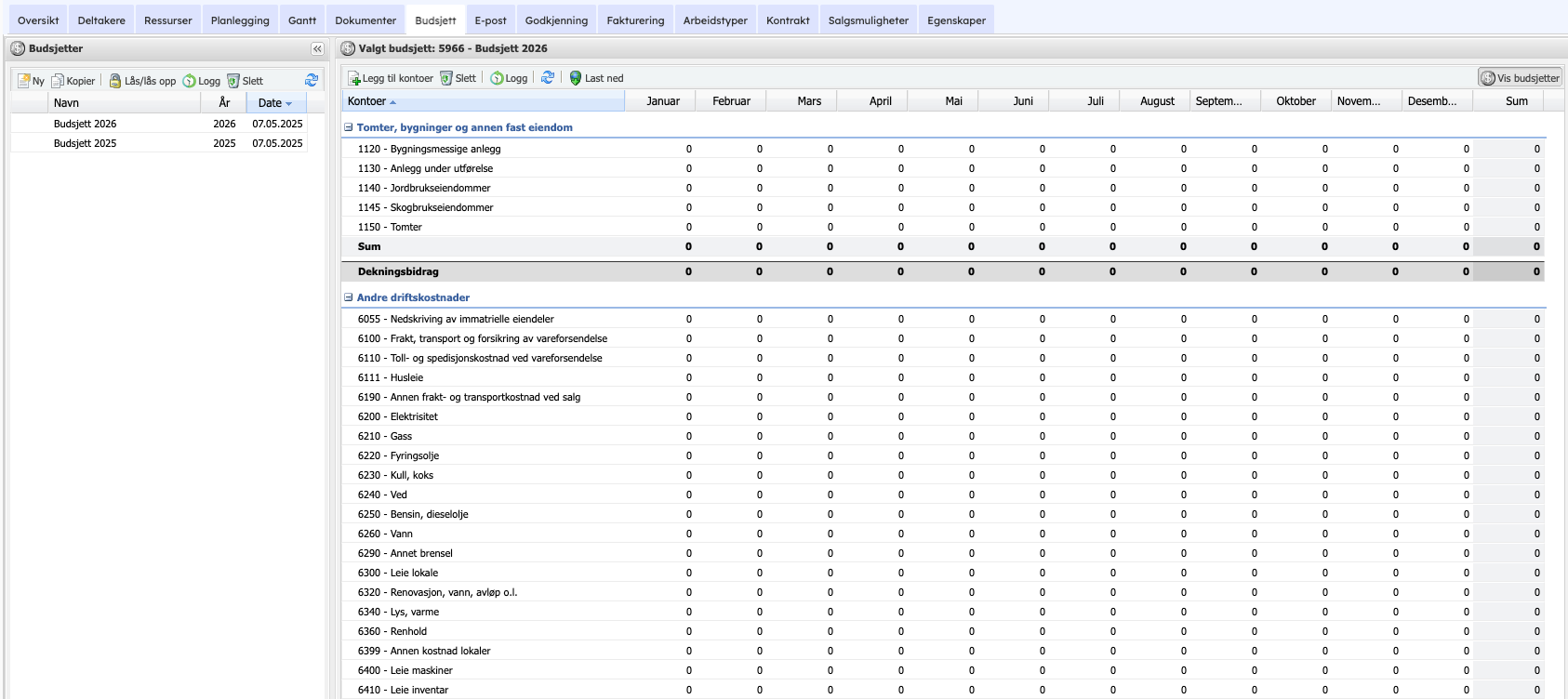The height and width of the screenshot is (699, 1568).
Task: Click Kopier to copy the budget
Action: [x=73, y=81]
